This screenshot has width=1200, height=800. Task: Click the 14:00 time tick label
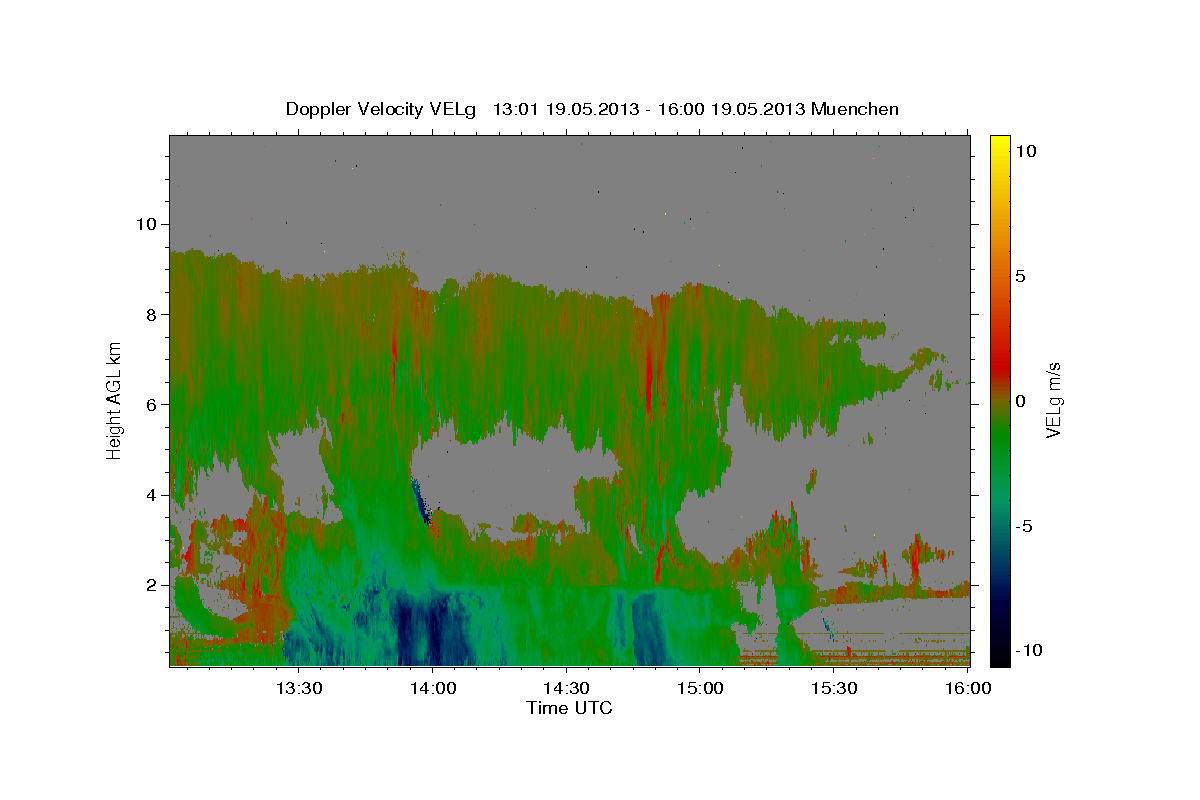tap(433, 689)
